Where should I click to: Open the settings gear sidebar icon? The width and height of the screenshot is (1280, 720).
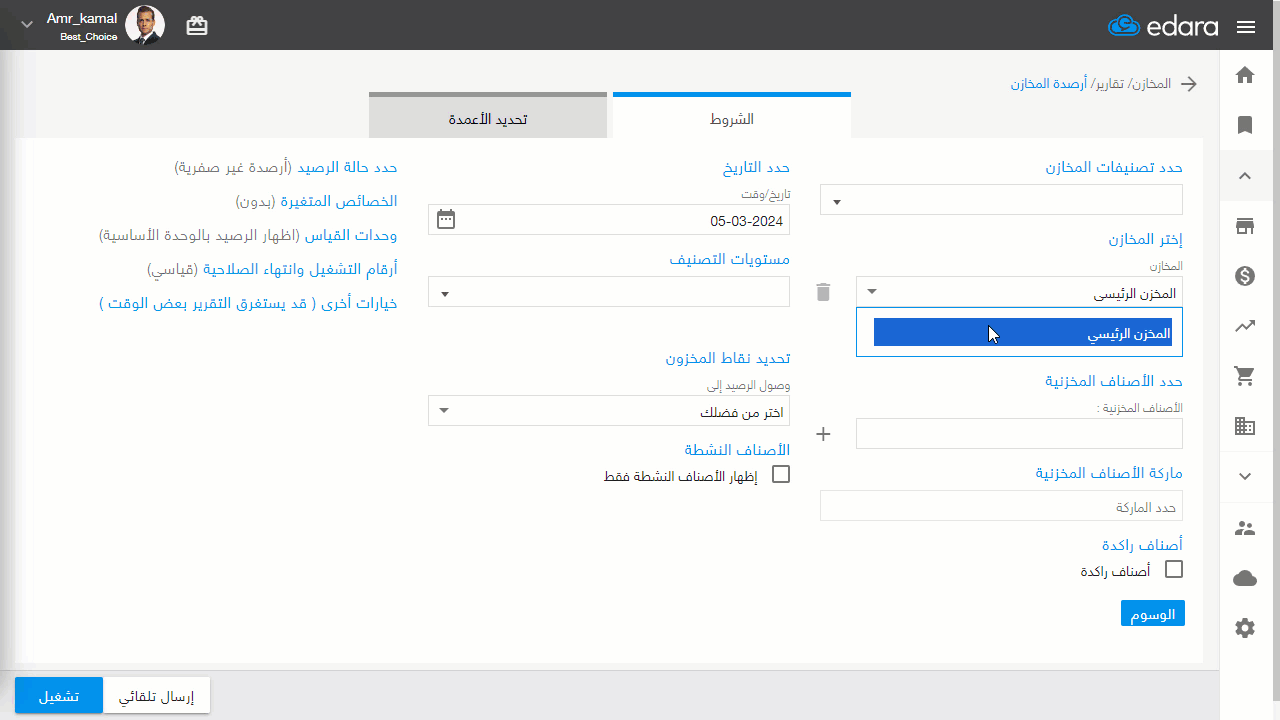tap(1245, 628)
